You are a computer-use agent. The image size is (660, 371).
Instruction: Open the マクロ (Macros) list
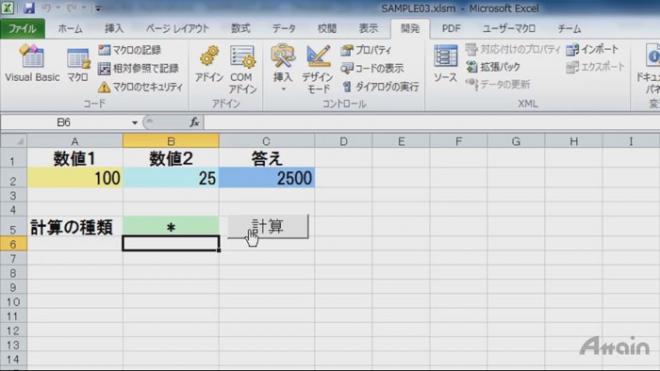pyautogui.click(x=78, y=65)
